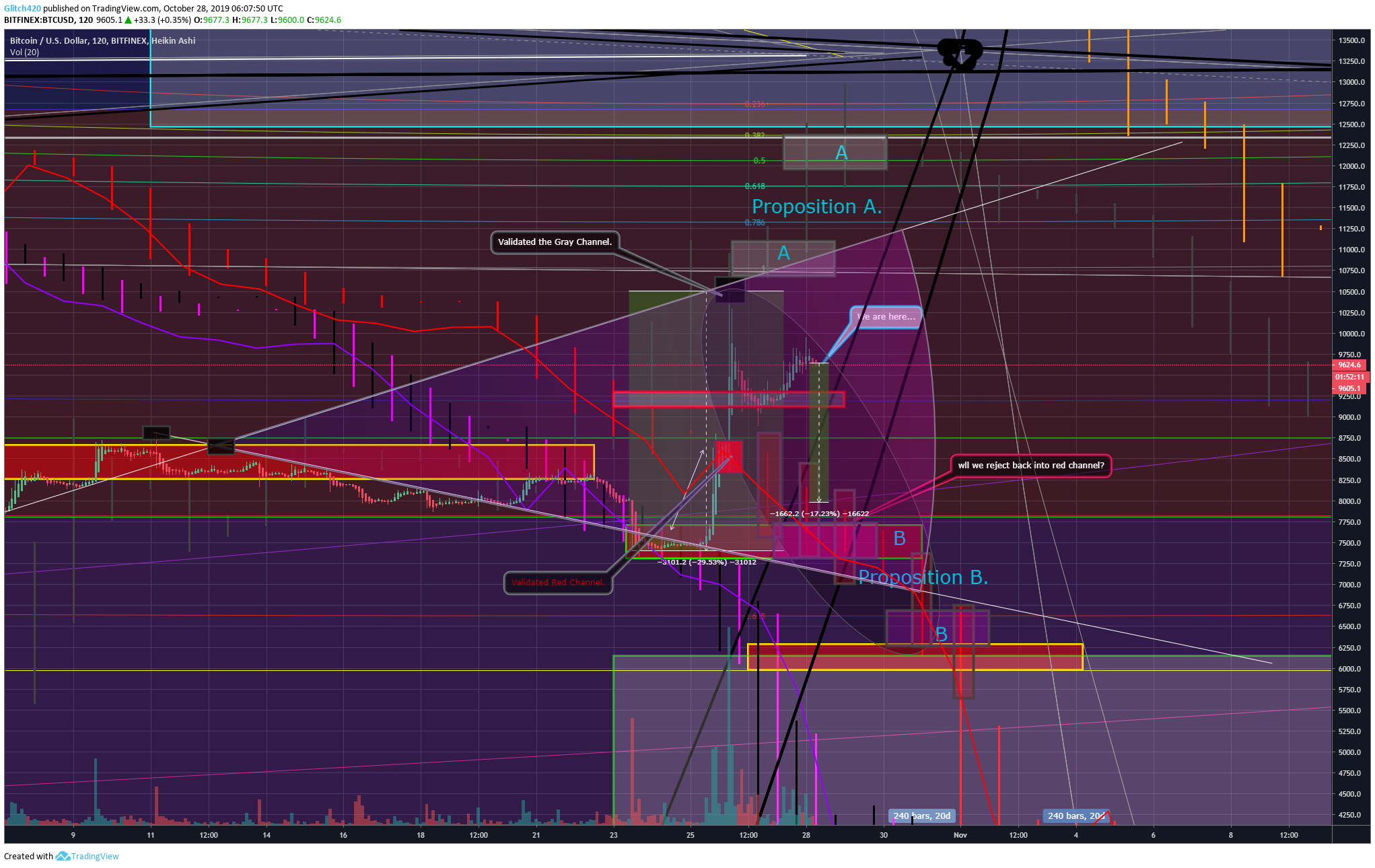Screen dimensions: 1375x868
Task: Click the 13500.0 price axis tick
Action: [1351, 40]
